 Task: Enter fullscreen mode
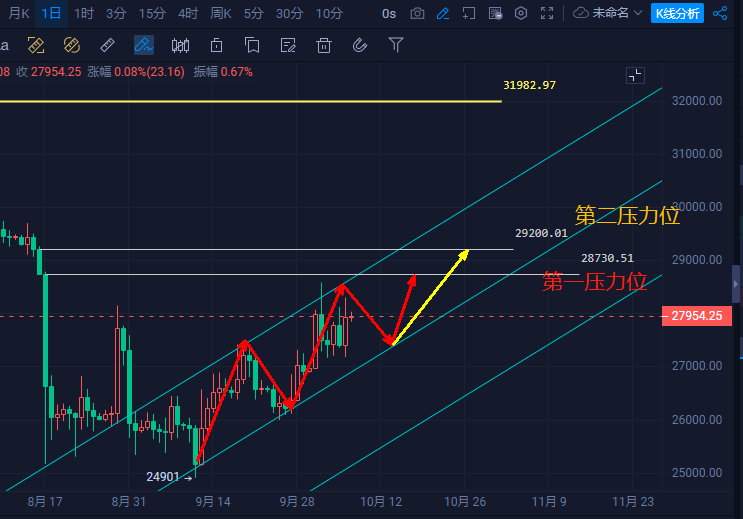click(x=547, y=13)
